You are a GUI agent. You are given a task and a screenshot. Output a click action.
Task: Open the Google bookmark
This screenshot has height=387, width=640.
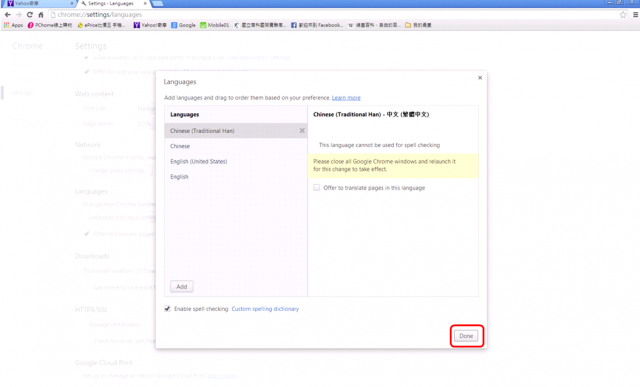pos(183,25)
